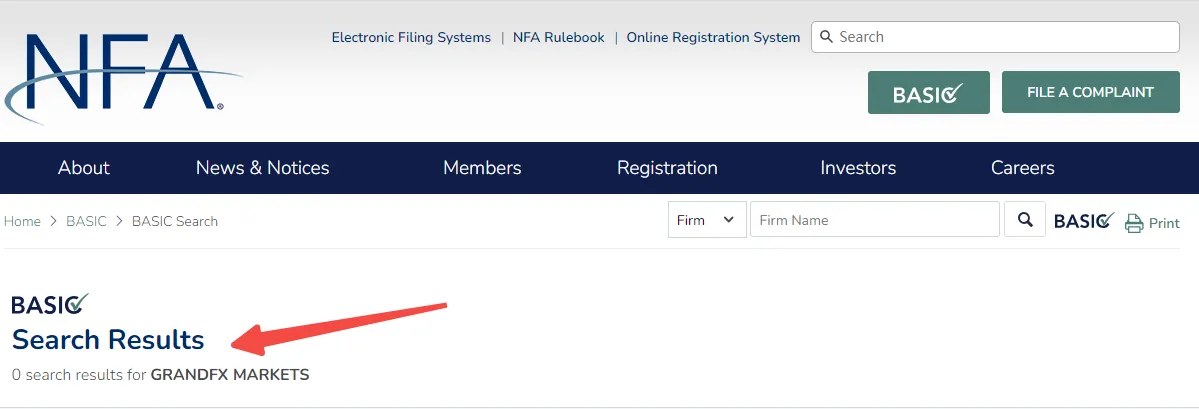Open the Careers menu
1199x409 pixels.
[x=1022, y=167]
